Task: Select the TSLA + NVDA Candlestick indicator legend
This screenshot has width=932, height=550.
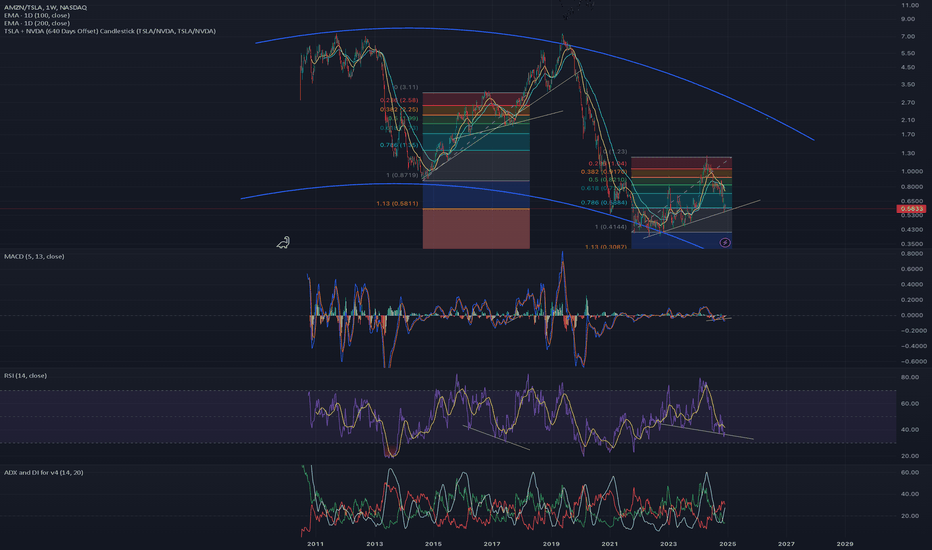Action: pyautogui.click(x=110, y=30)
